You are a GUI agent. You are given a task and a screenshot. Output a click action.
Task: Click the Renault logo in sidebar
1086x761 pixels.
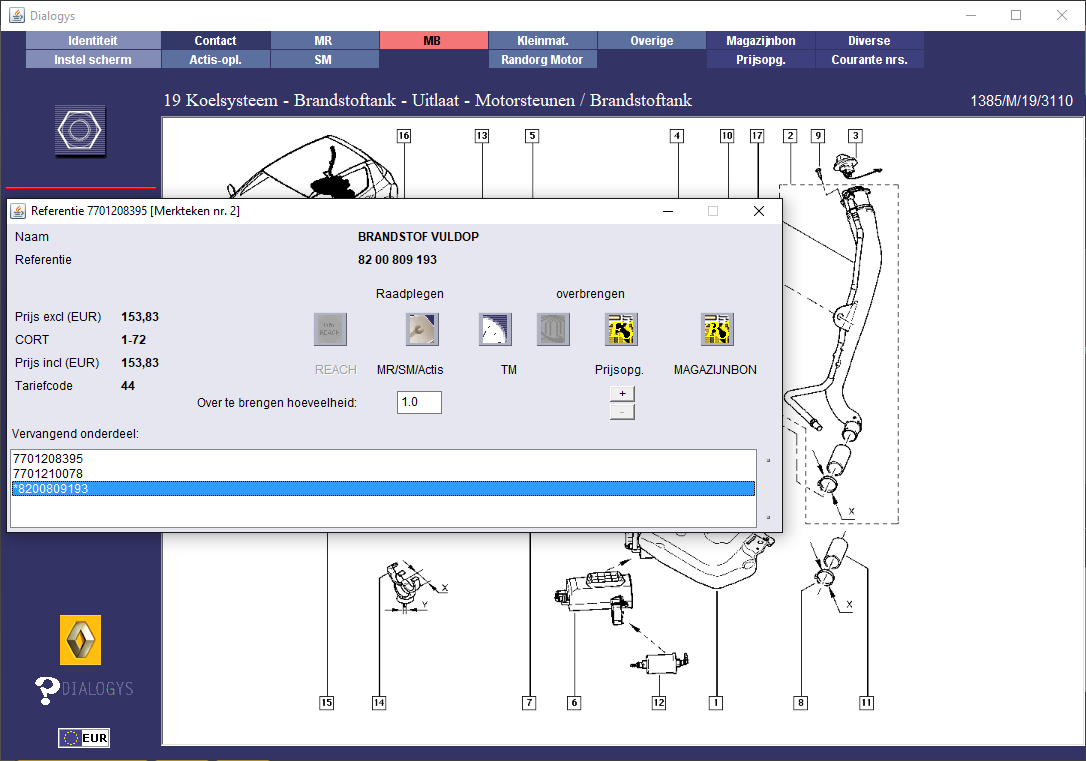[x=80, y=640]
